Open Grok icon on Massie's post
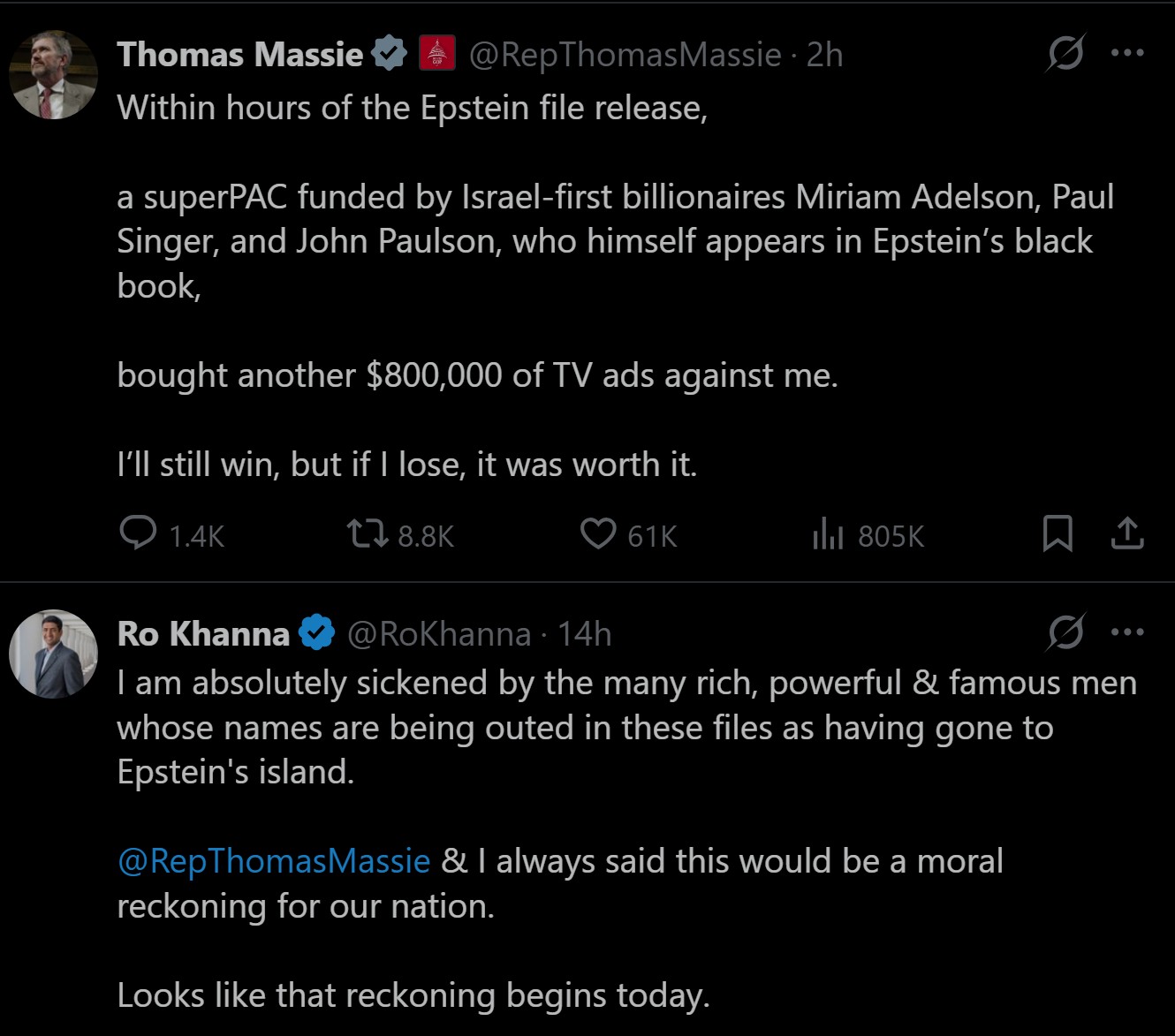The image size is (1175, 1036). point(1065,54)
